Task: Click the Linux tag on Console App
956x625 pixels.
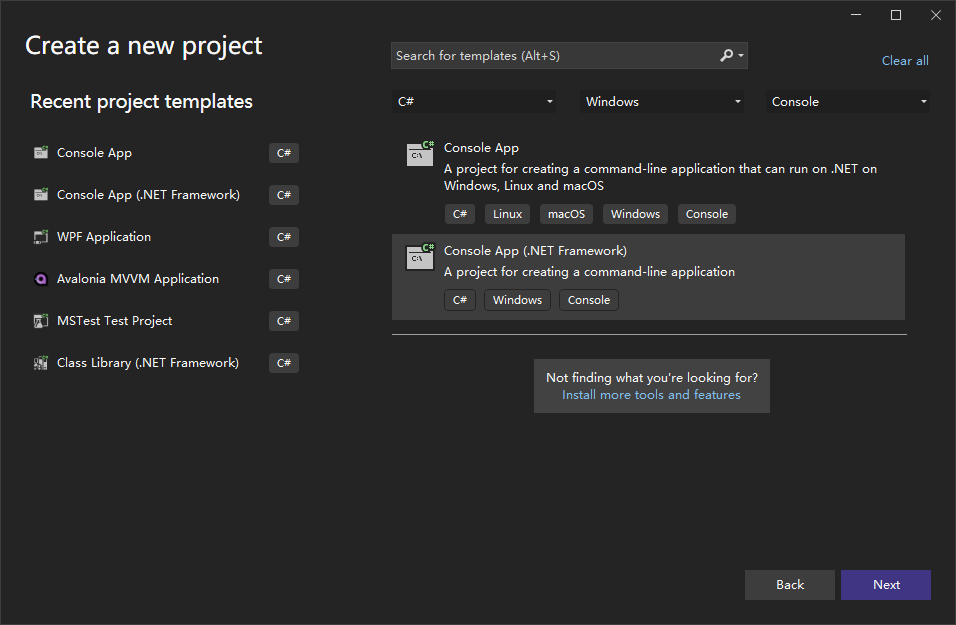Action: [x=507, y=214]
